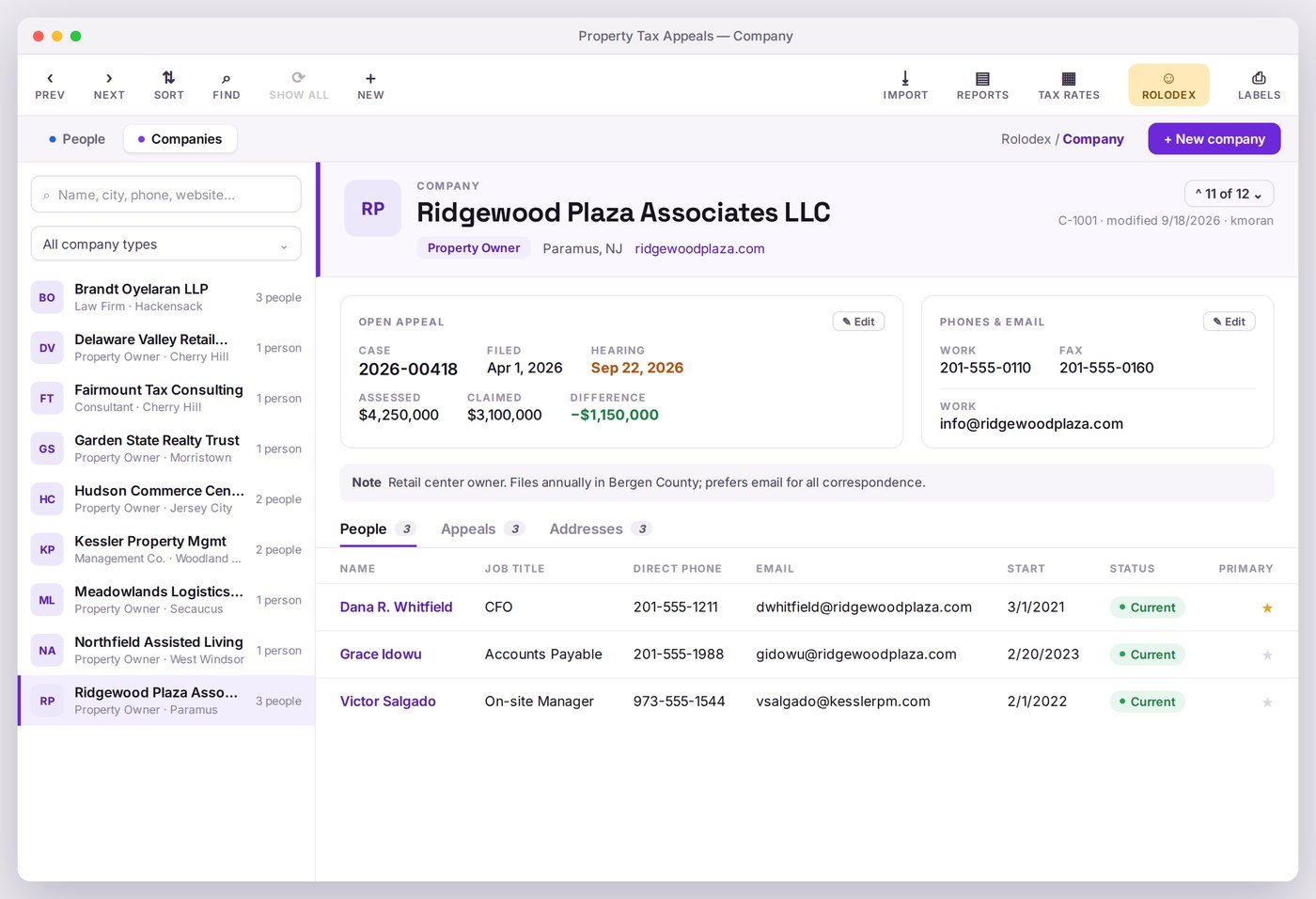Open the Labels tool
The image size is (1316, 899).
tap(1259, 85)
